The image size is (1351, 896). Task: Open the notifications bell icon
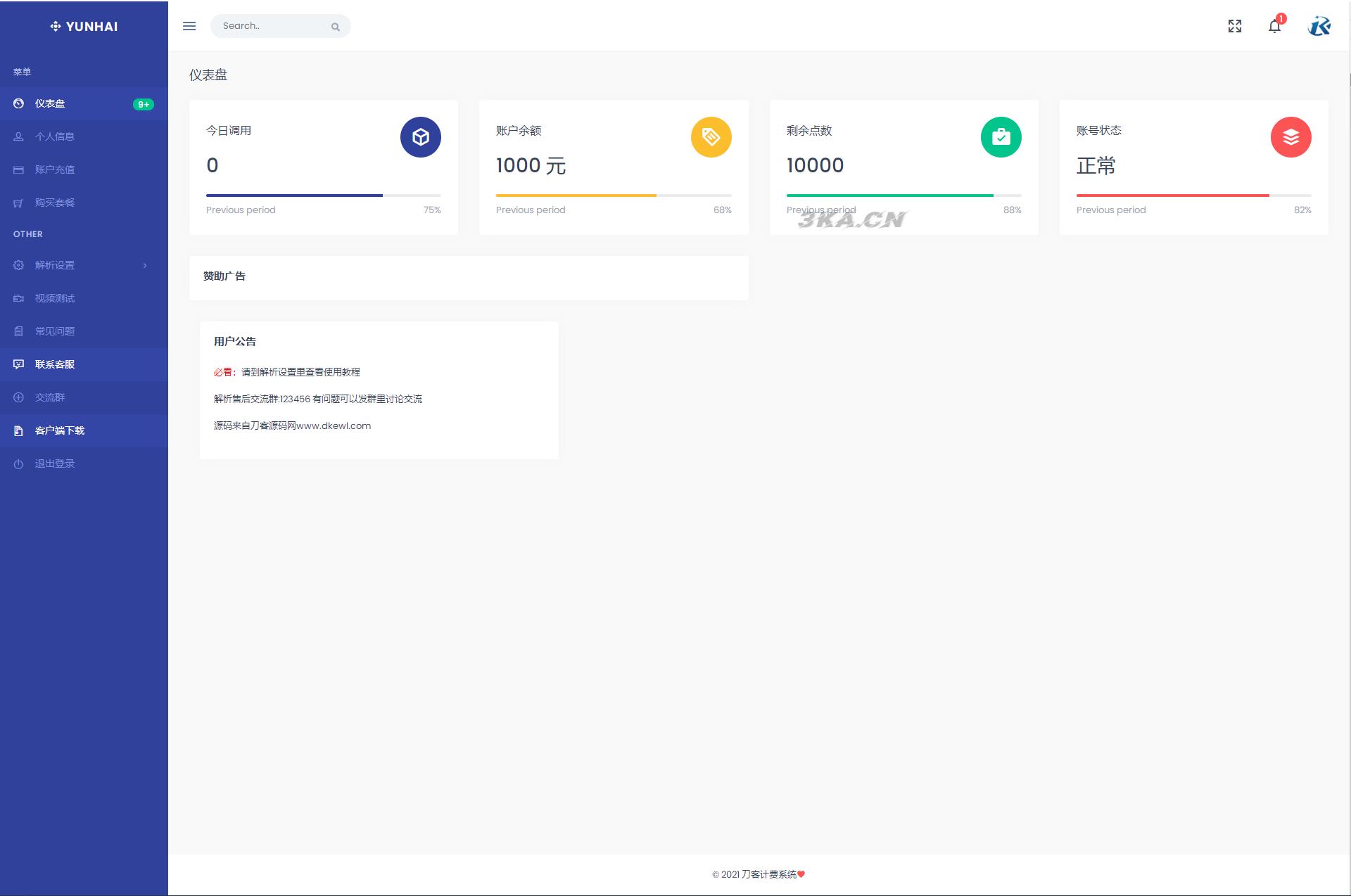pos(1274,26)
